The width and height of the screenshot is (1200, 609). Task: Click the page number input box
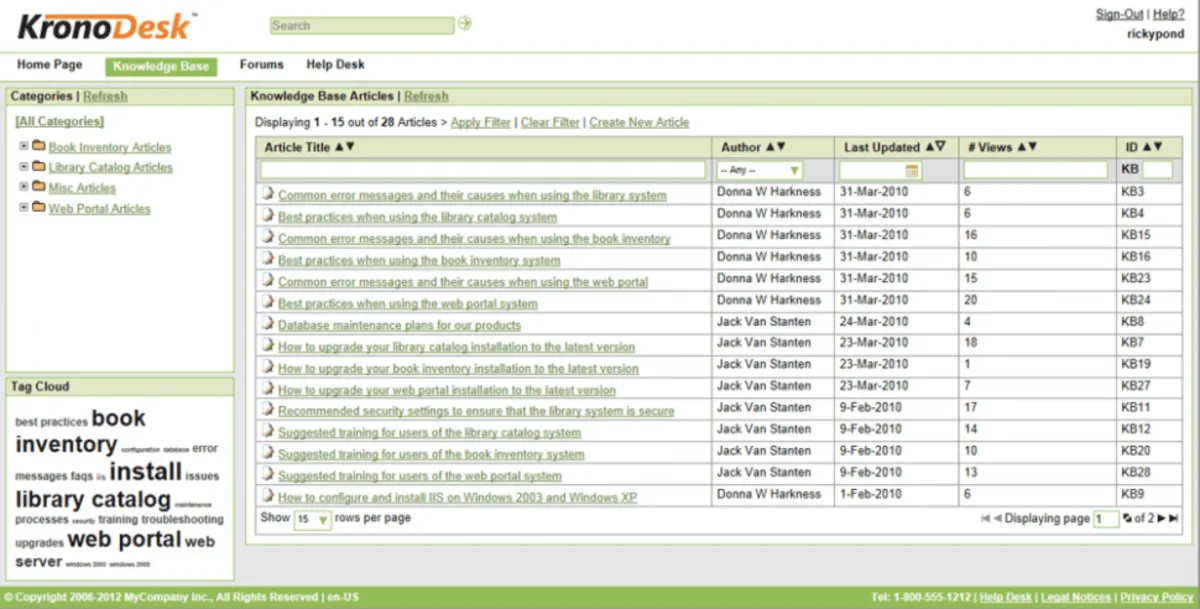1106,519
